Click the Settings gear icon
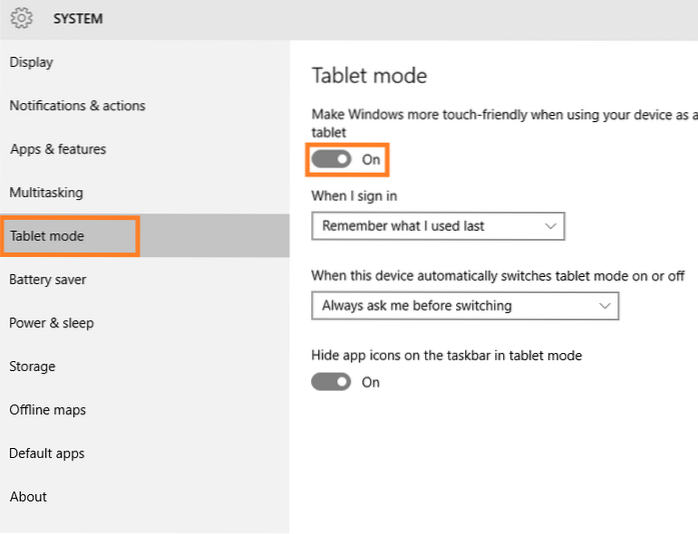 21,19
